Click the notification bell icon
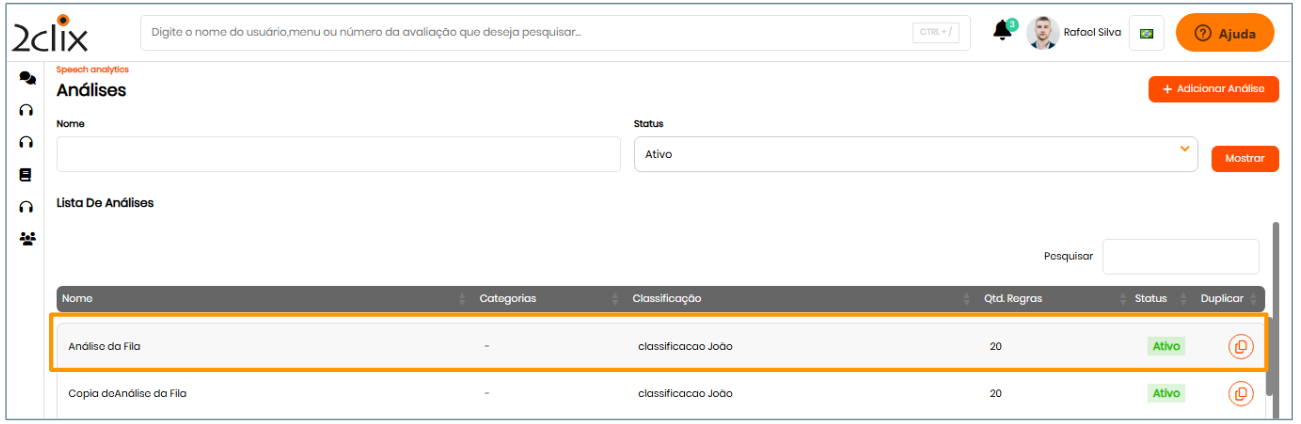 coord(1002,32)
